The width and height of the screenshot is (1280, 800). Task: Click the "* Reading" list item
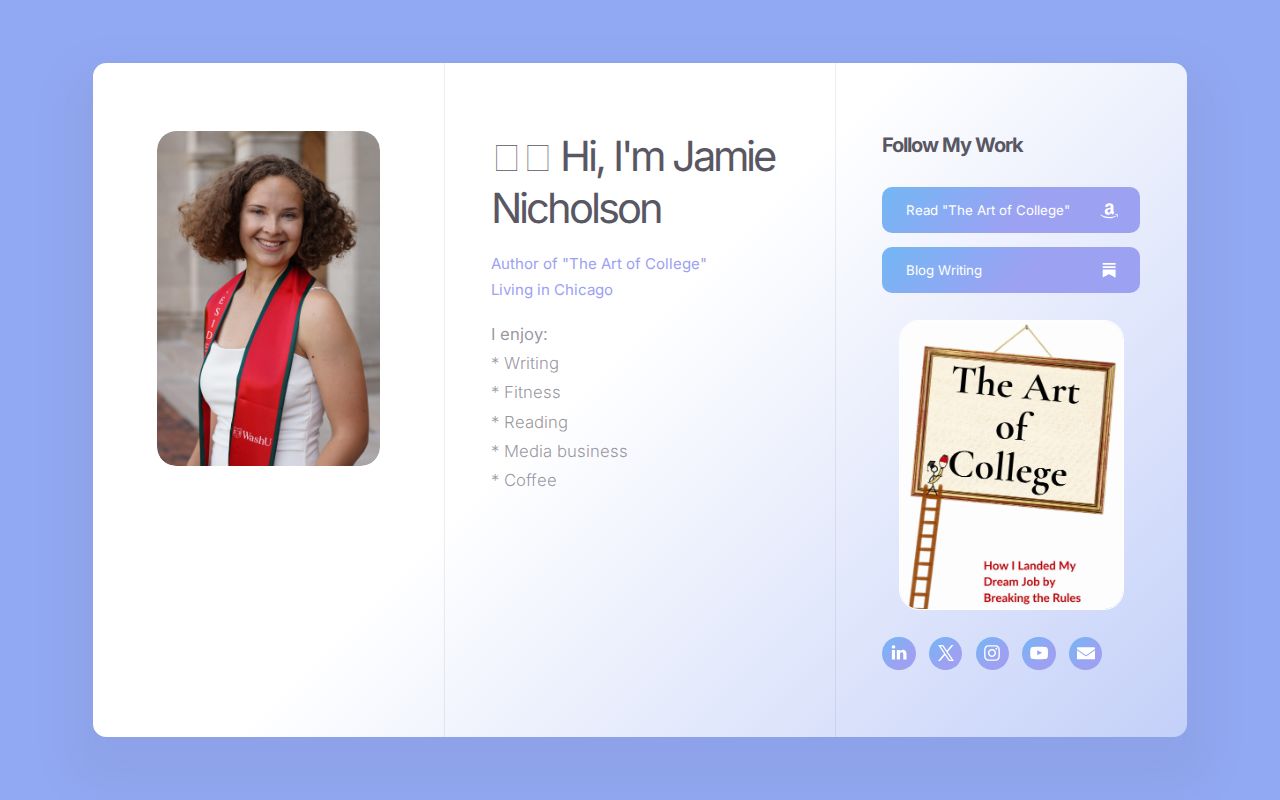(x=529, y=422)
